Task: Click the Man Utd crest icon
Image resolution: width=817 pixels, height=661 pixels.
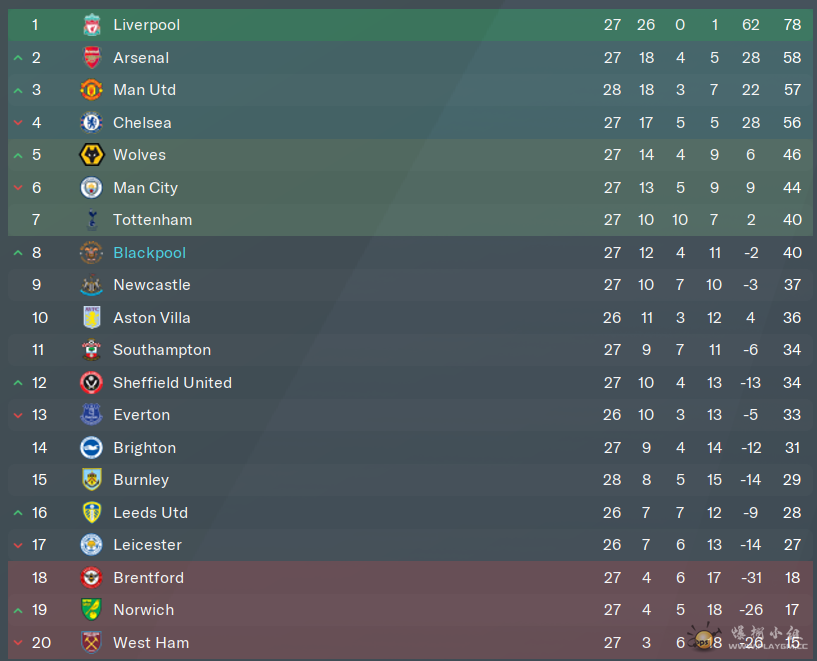Action: pos(92,90)
